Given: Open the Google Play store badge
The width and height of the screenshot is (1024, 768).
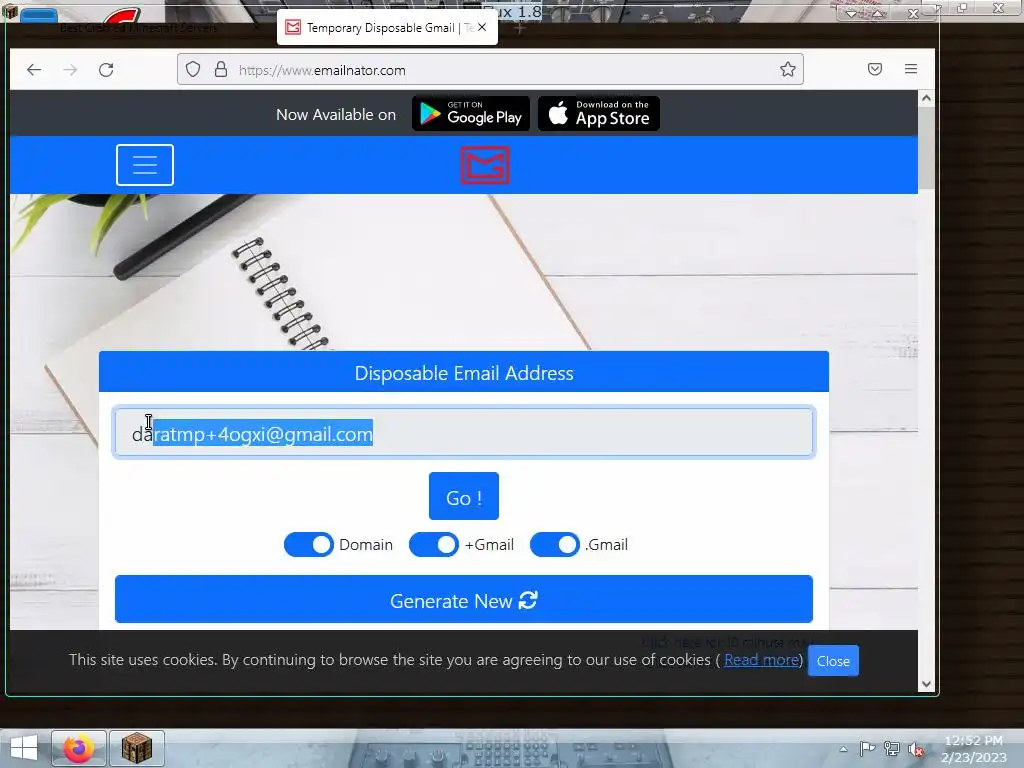Looking at the screenshot, I should (x=471, y=114).
